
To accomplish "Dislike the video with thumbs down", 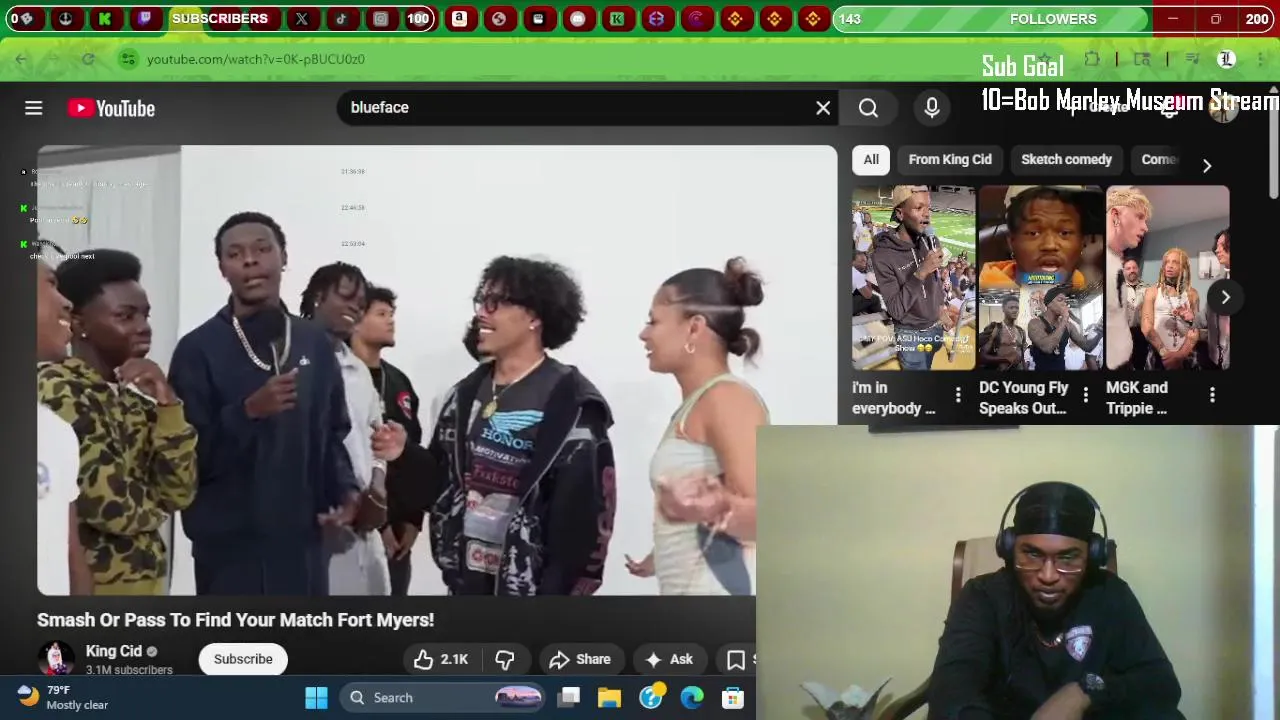I will pos(505,659).
